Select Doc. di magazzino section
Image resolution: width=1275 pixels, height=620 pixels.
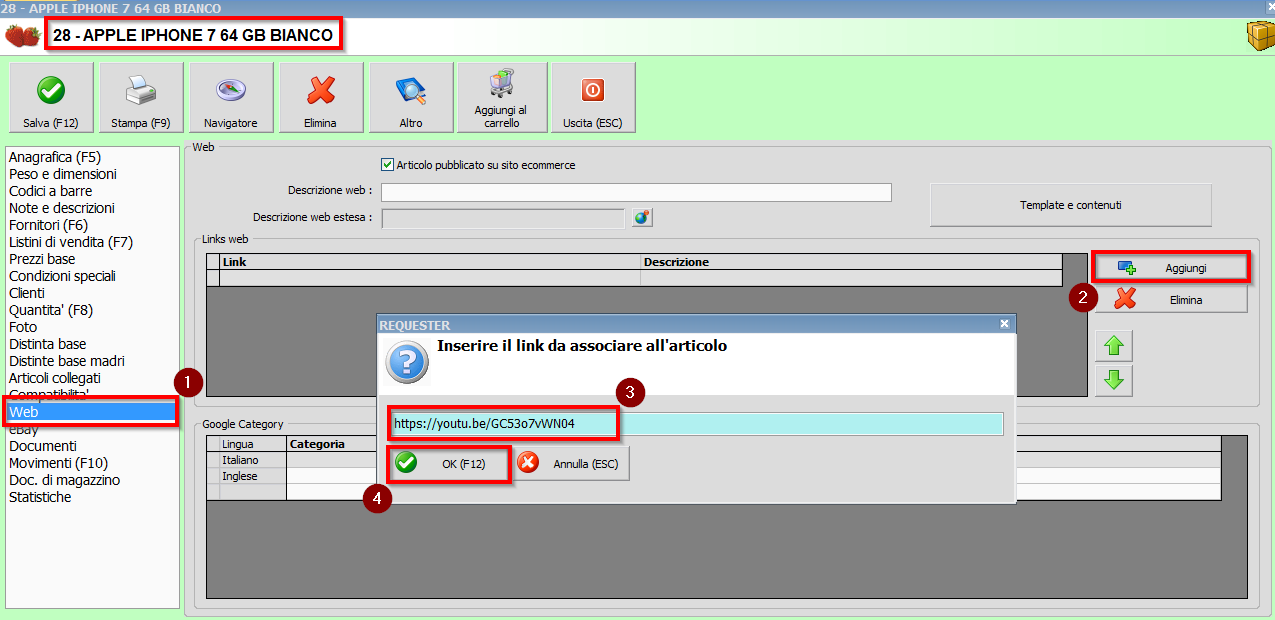tap(65, 480)
